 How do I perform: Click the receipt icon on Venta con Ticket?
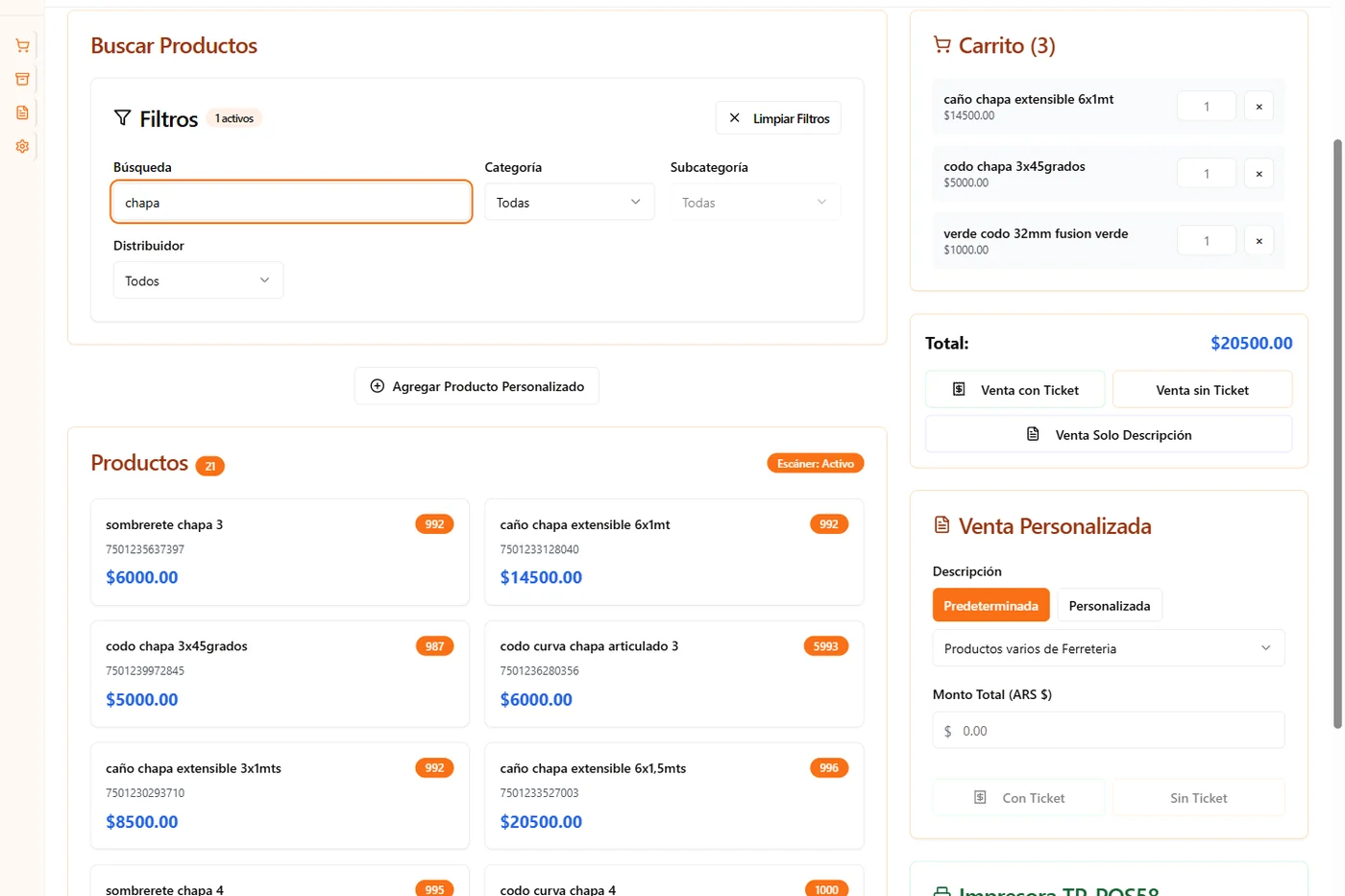(x=959, y=390)
